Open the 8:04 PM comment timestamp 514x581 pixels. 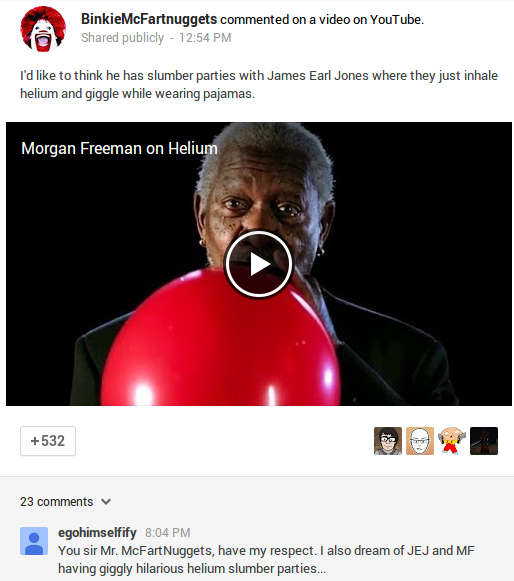pos(168,533)
